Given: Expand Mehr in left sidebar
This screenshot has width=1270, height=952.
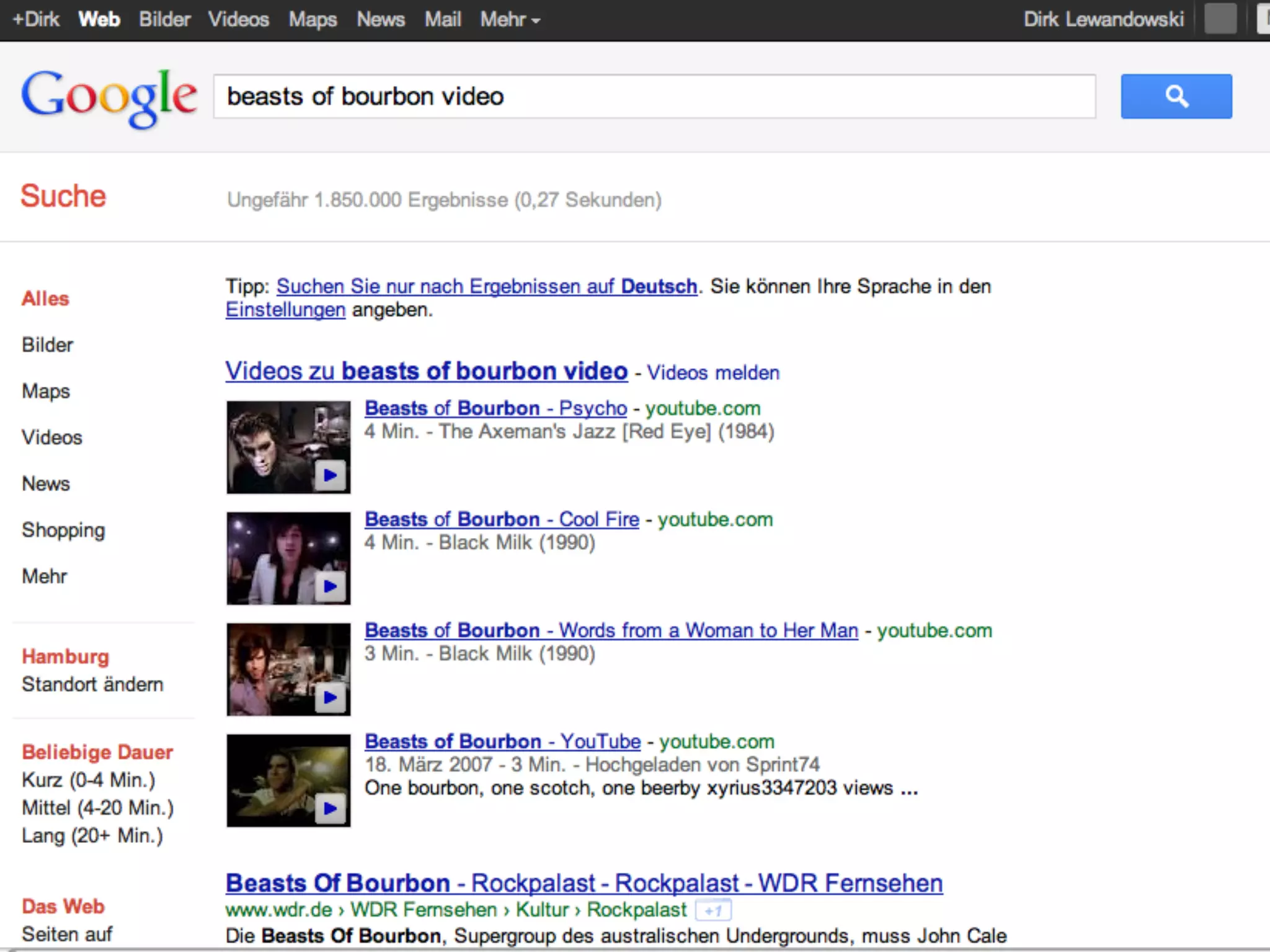Looking at the screenshot, I should click(x=44, y=576).
